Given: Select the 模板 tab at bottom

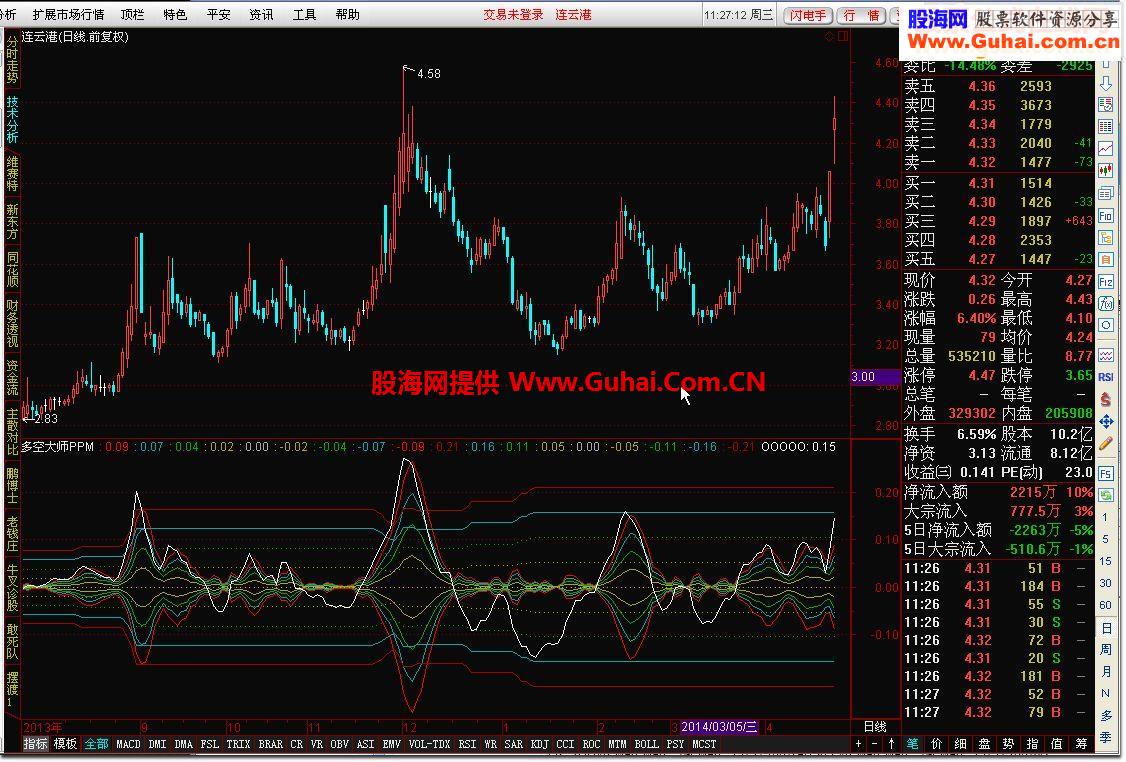Looking at the screenshot, I should pyautogui.click(x=65, y=744).
